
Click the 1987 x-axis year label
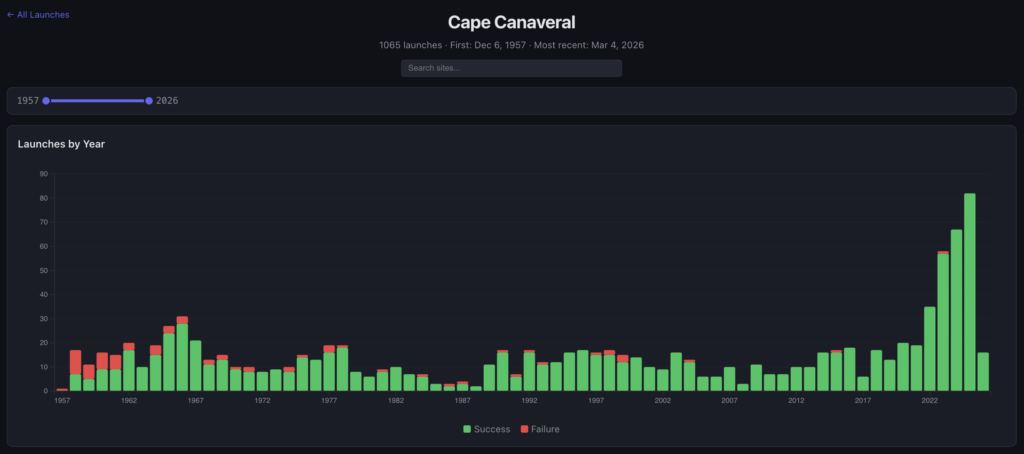(462, 401)
